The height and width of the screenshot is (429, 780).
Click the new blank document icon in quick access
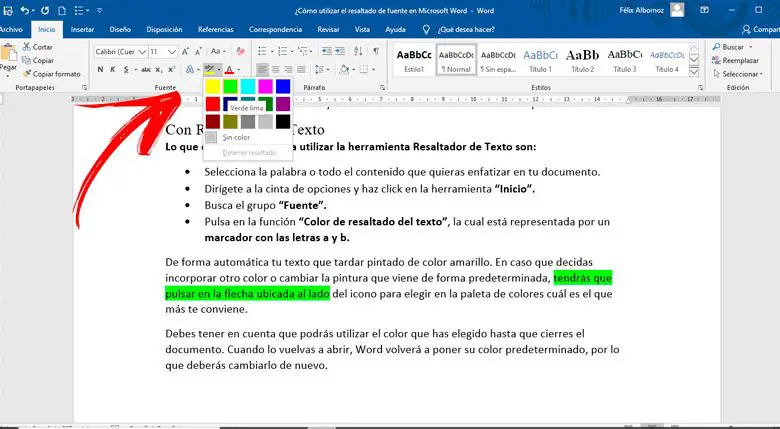click(x=62, y=10)
